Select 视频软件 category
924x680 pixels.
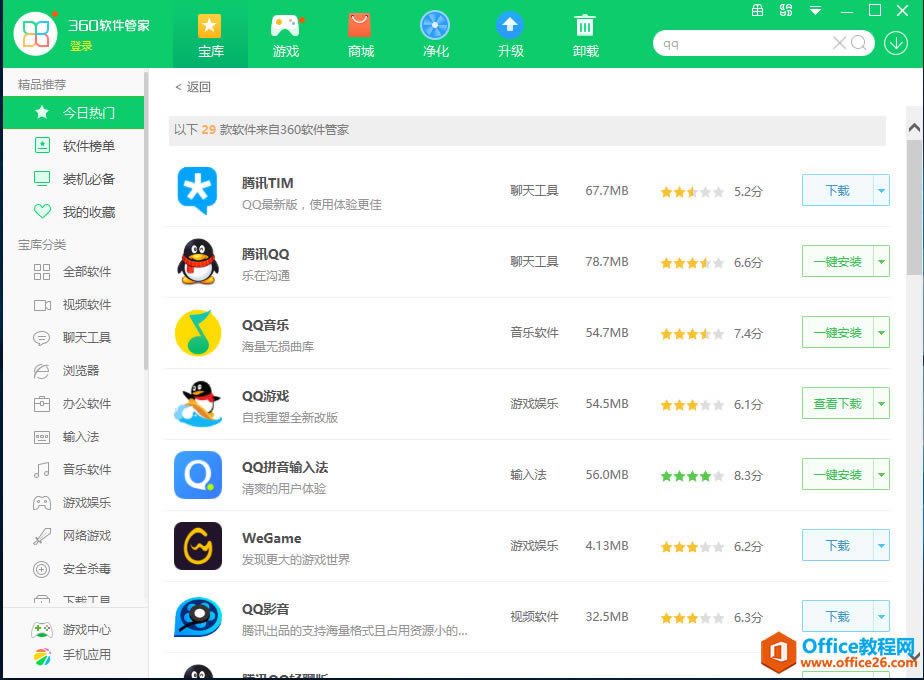[x=74, y=305]
